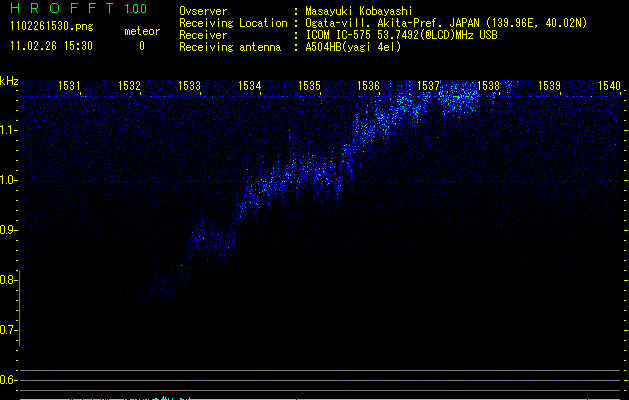Image resolution: width=629 pixels, height=400 pixels.
Task: Click the Receiver label
Action: tap(203, 35)
